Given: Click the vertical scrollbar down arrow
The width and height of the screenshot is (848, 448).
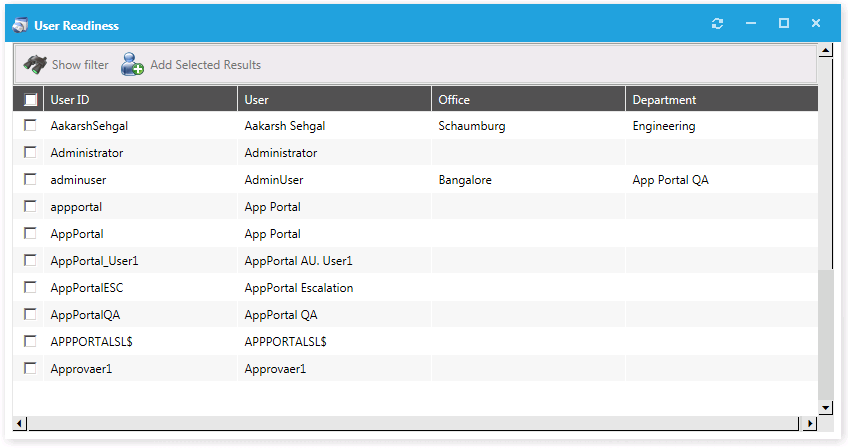Looking at the screenshot, I should [x=825, y=407].
